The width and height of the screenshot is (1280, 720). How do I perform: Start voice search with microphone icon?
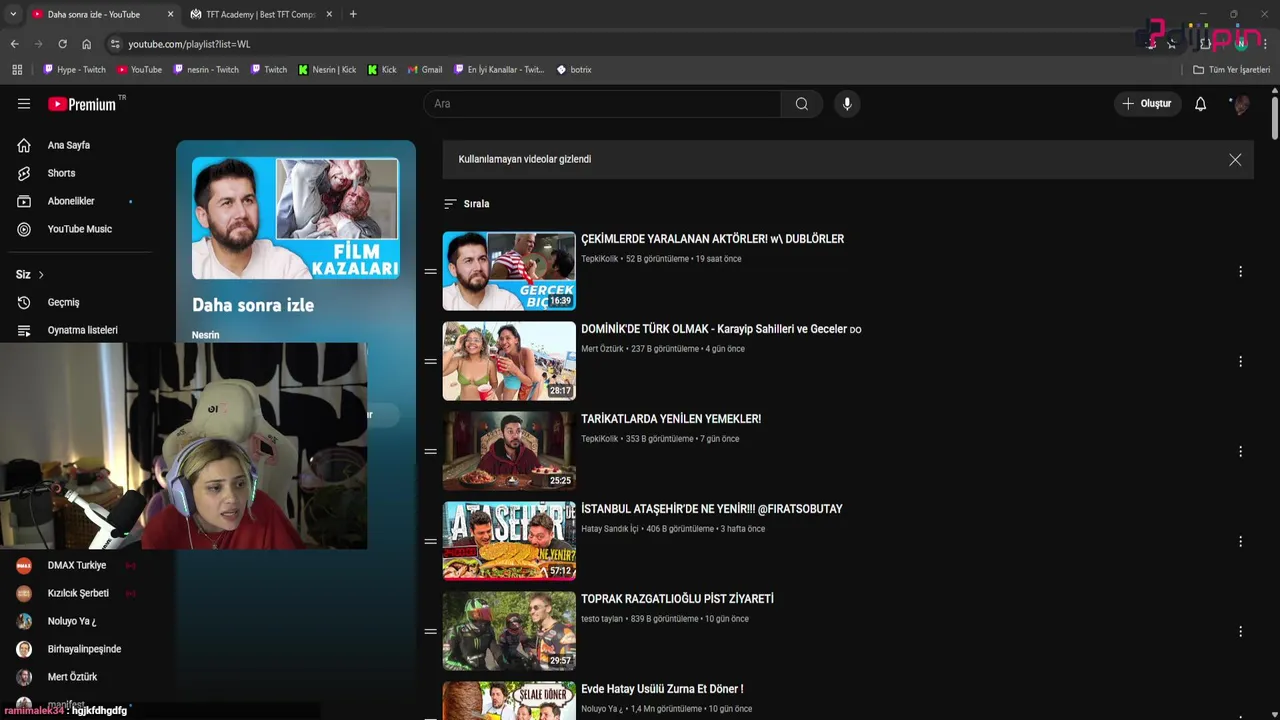[x=847, y=104]
